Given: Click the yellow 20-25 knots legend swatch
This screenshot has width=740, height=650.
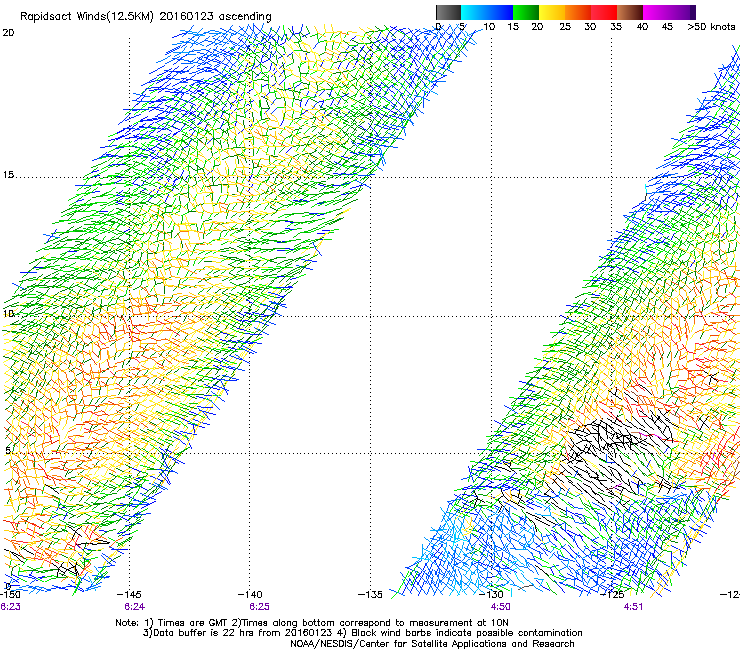Looking at the screenshot, I should point(552,12).
